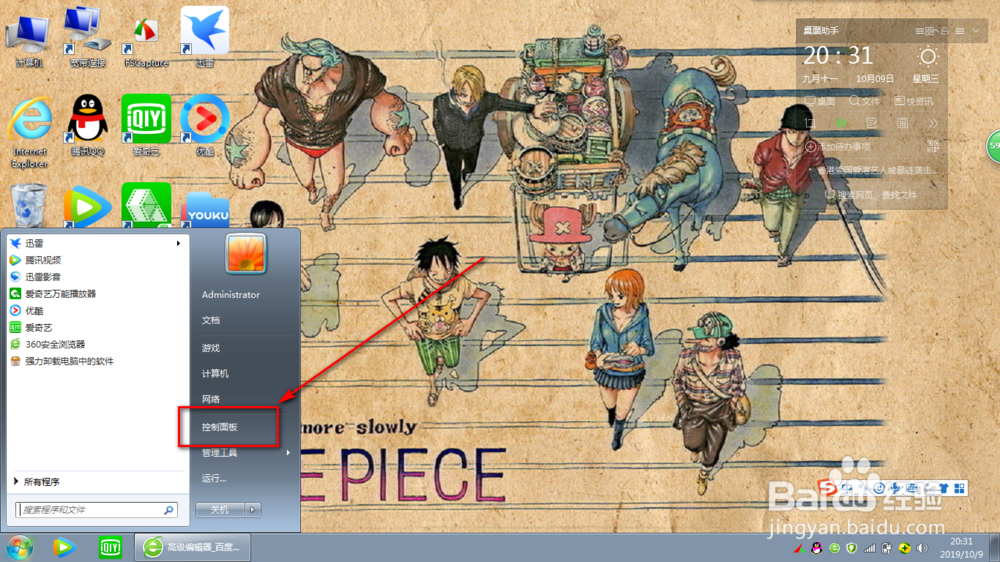This screenshot has width=1000, height=562.
Task: Click the Show Desktop strip on taskbar
Action: [x=994, y=548]
